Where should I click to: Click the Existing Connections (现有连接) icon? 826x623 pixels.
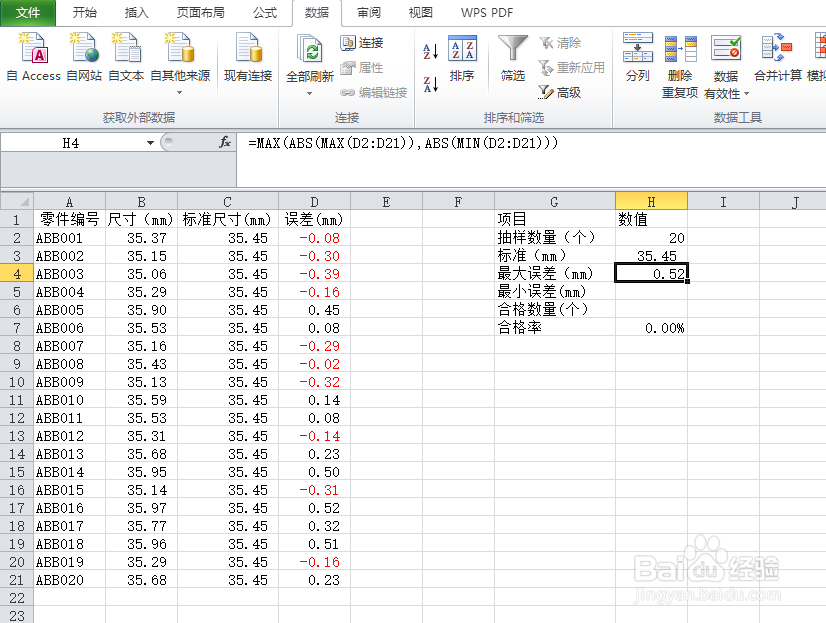click(x=248, y=56)
